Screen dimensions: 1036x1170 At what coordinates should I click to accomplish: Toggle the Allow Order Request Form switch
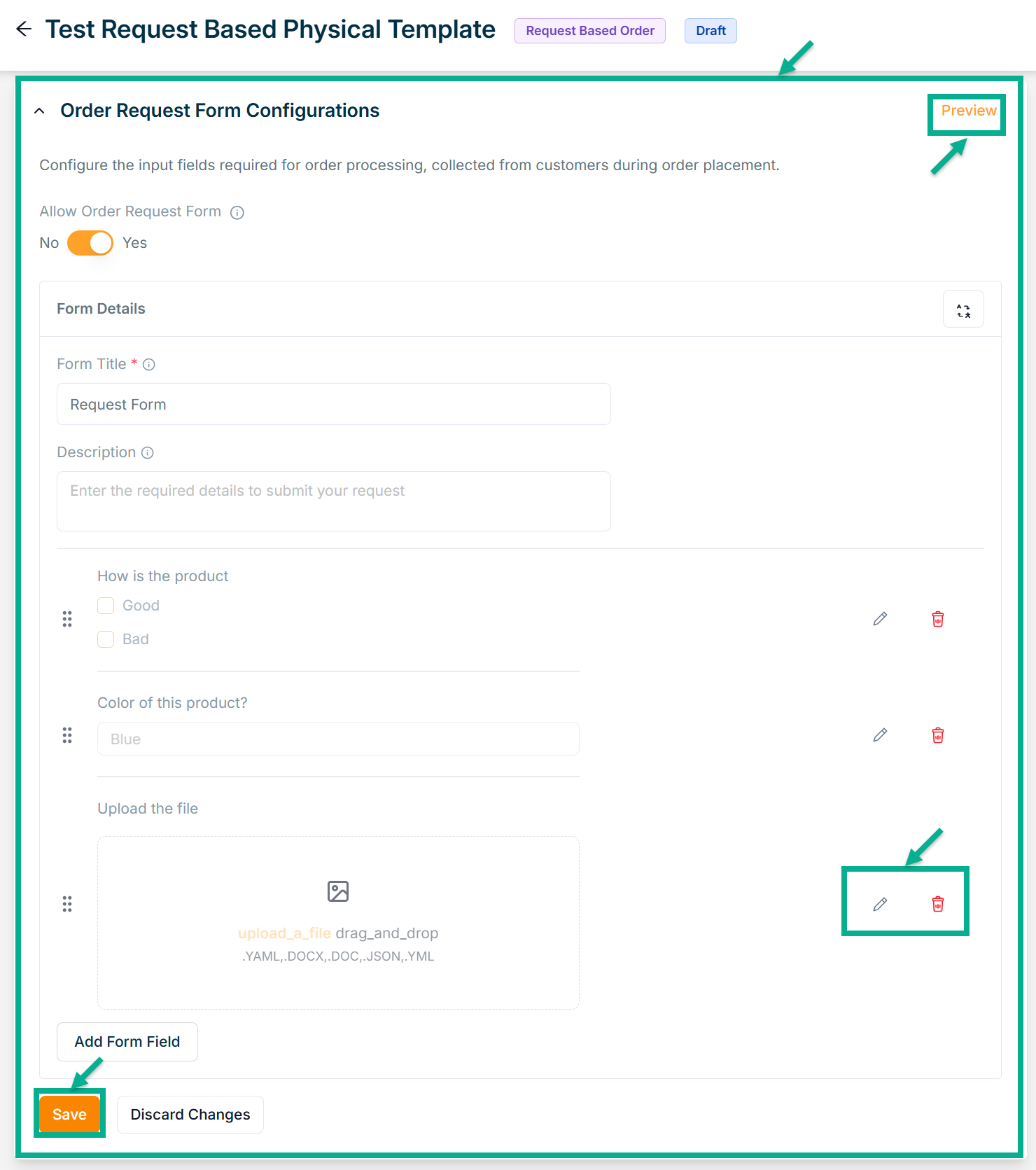[x=90, y=243]
